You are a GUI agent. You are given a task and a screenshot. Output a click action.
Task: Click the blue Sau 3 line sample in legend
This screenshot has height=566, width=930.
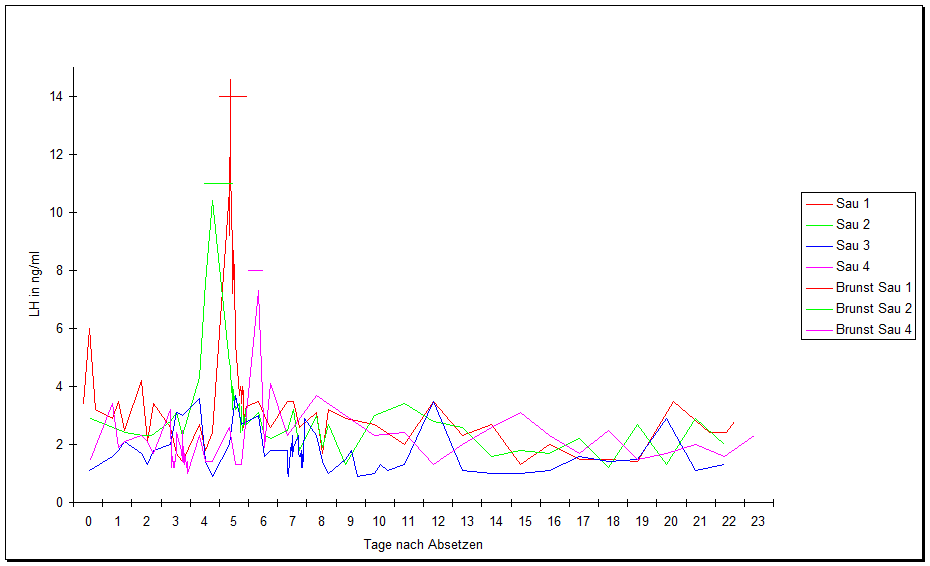click(x=819, y=246)
